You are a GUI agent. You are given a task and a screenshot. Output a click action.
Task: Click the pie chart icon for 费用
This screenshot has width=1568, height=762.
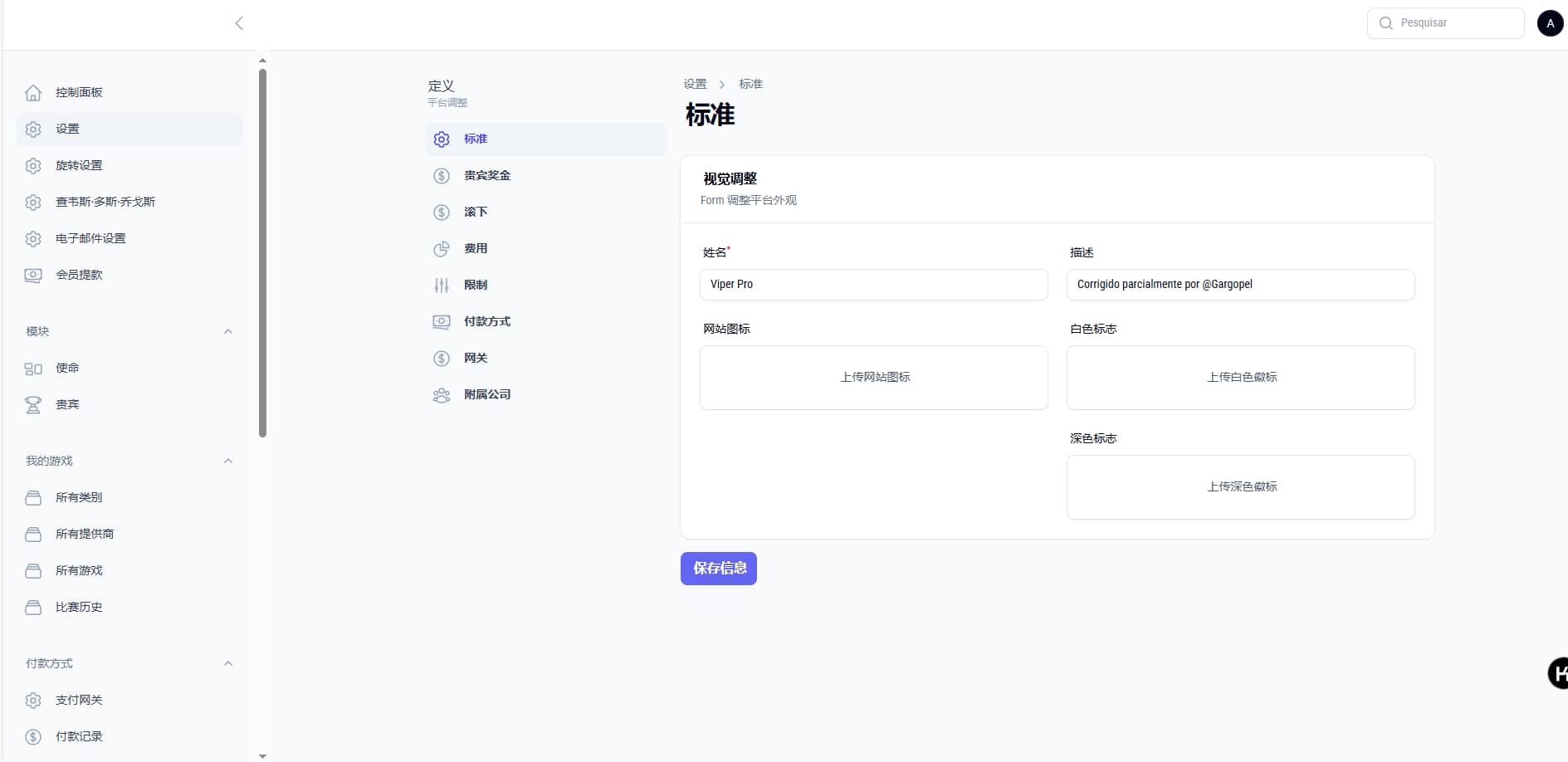click(442, 249)
